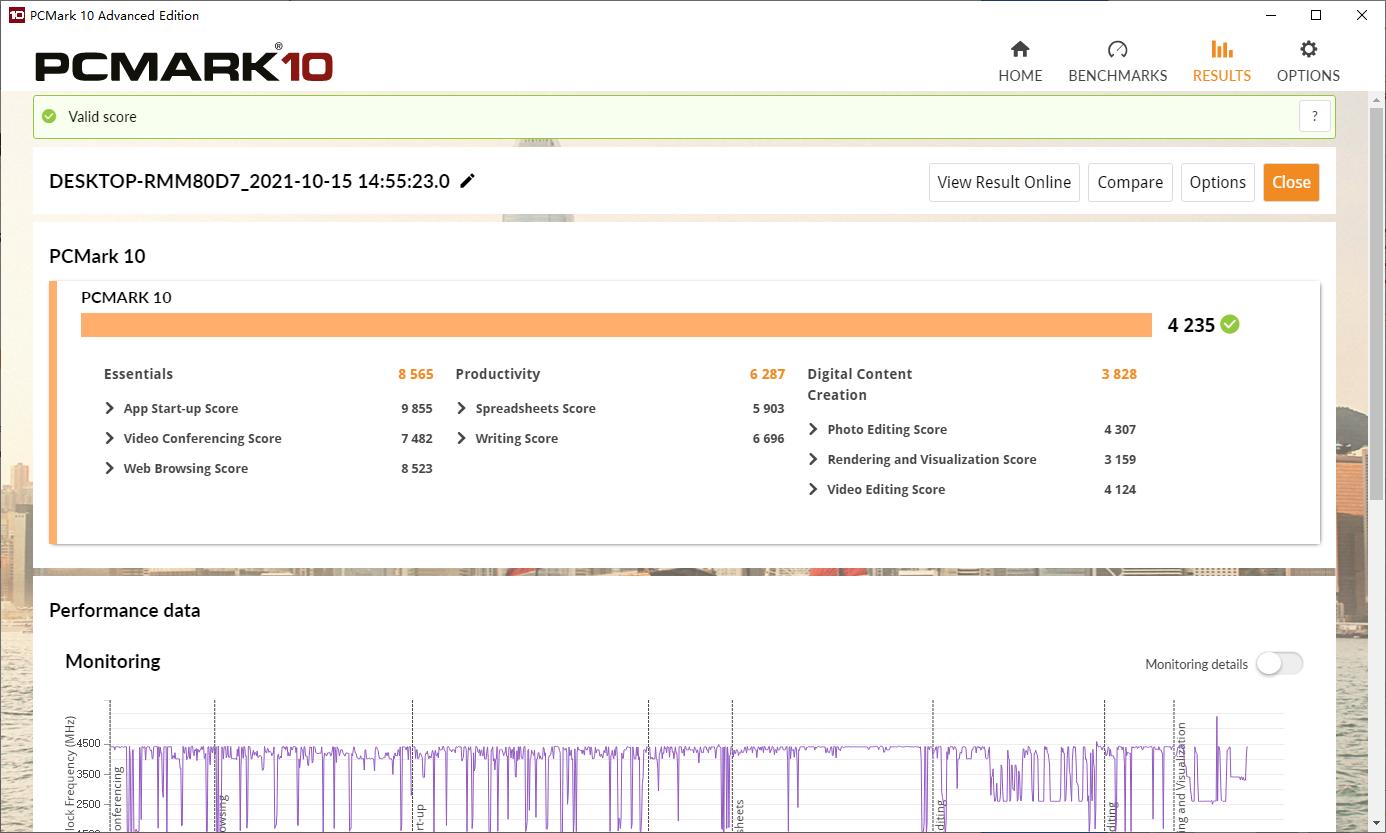The height and width of the screenshot is (833, 1386).
Task: Open the result Options button
Action: [x=1217, y=182]
